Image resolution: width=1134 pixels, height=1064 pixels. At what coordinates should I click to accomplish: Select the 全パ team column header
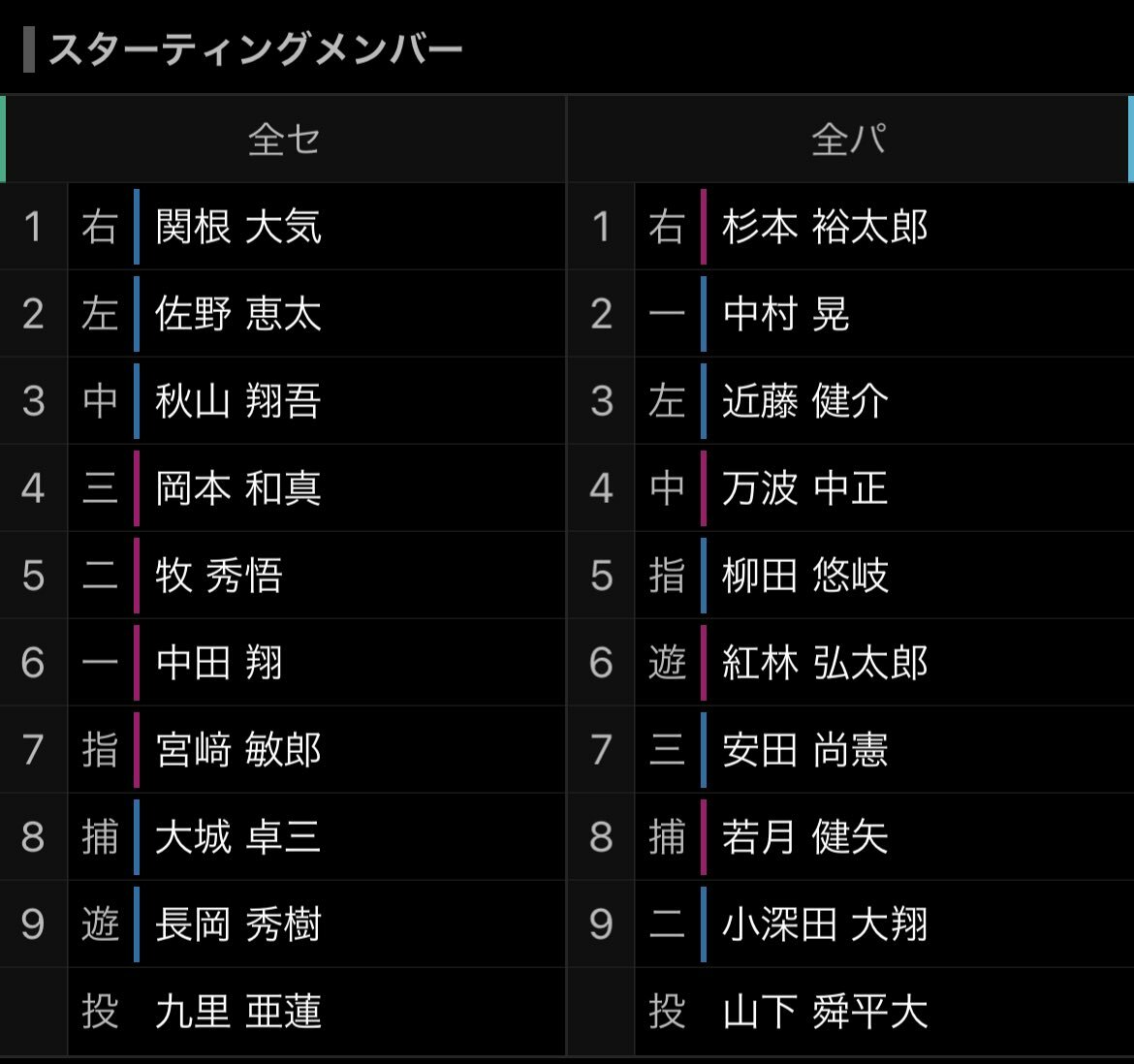coord(849,139)
